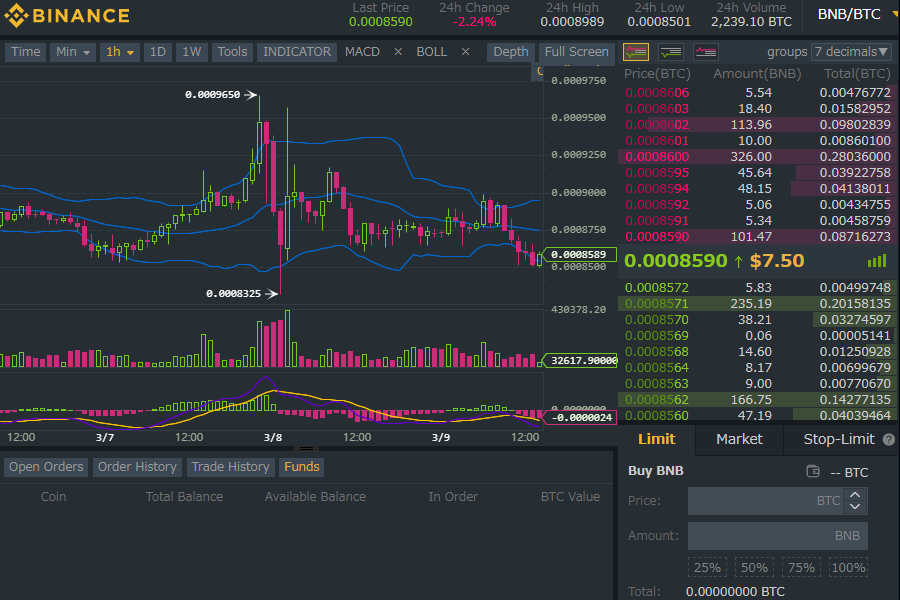900x600 pixels.
Task: Select sell order at 0.0008602
Action: pyautogui.click(x=757, y=125)
